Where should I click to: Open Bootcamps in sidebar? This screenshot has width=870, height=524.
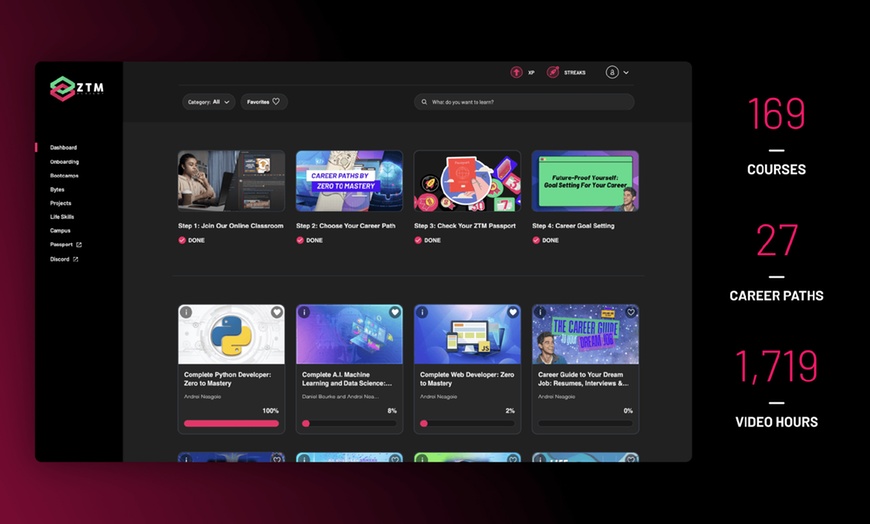[x=64, y=176]
